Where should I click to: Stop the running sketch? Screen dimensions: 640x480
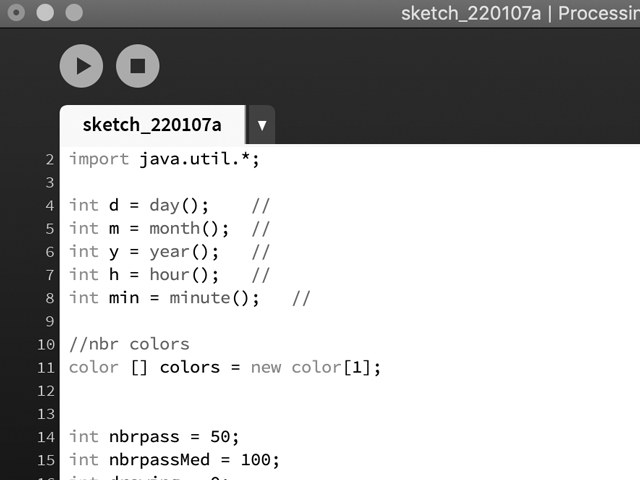[138, 66]
